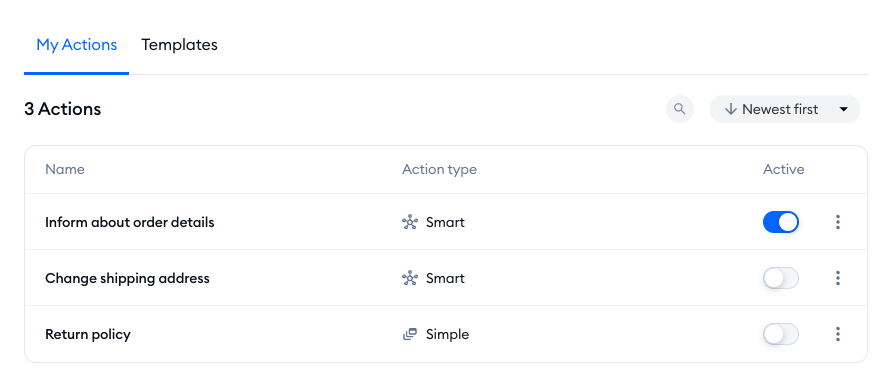This screenshot has height=385, width=891.
Task: Click the Action type column header
Action: click(439, 169)
